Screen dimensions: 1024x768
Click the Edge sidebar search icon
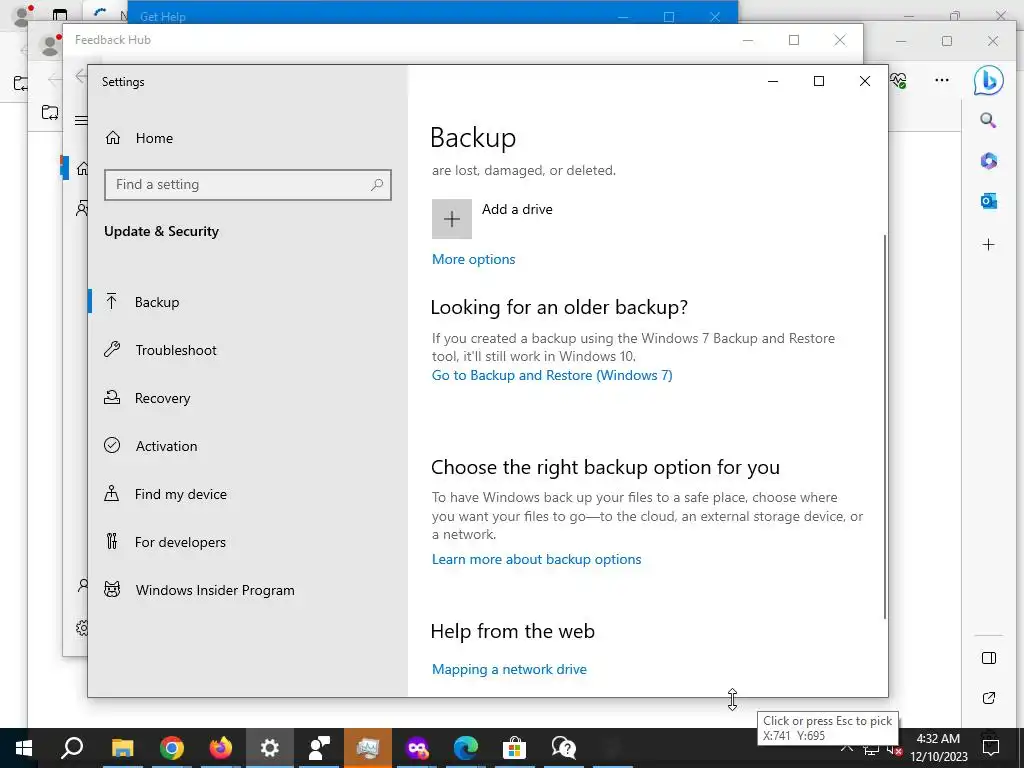(988, 120)
